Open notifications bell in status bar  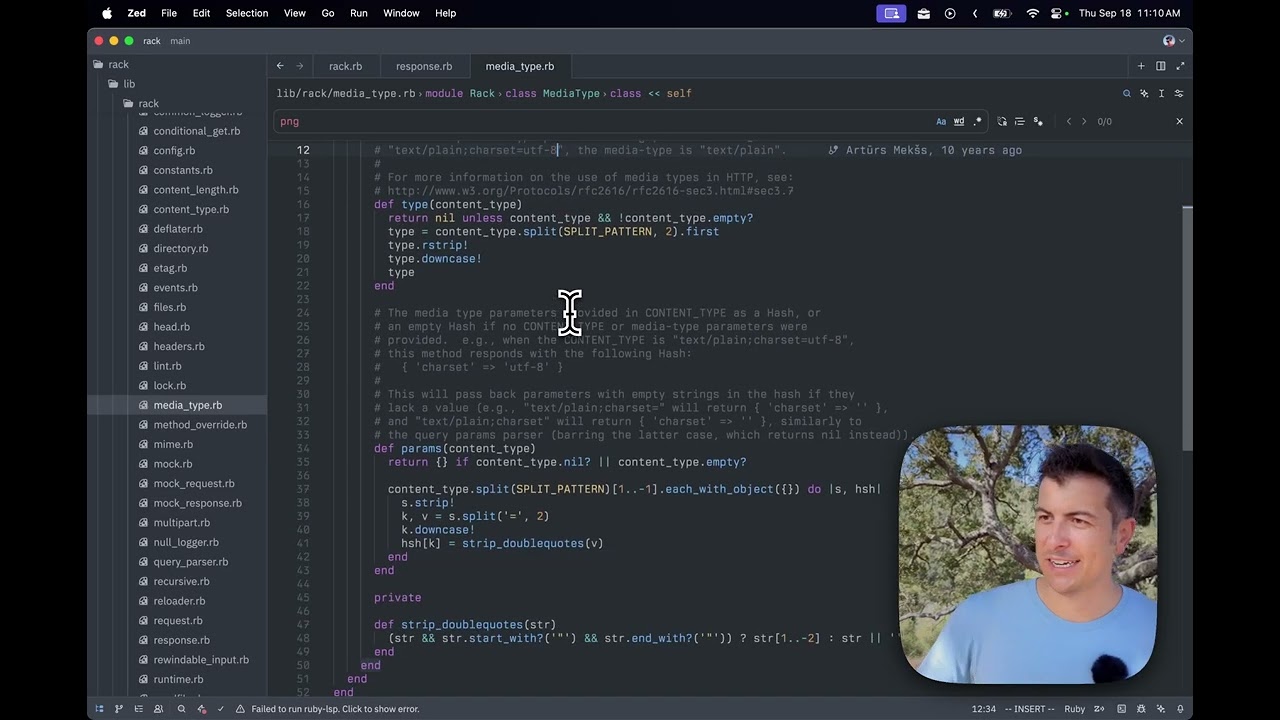click(1180, 709)
